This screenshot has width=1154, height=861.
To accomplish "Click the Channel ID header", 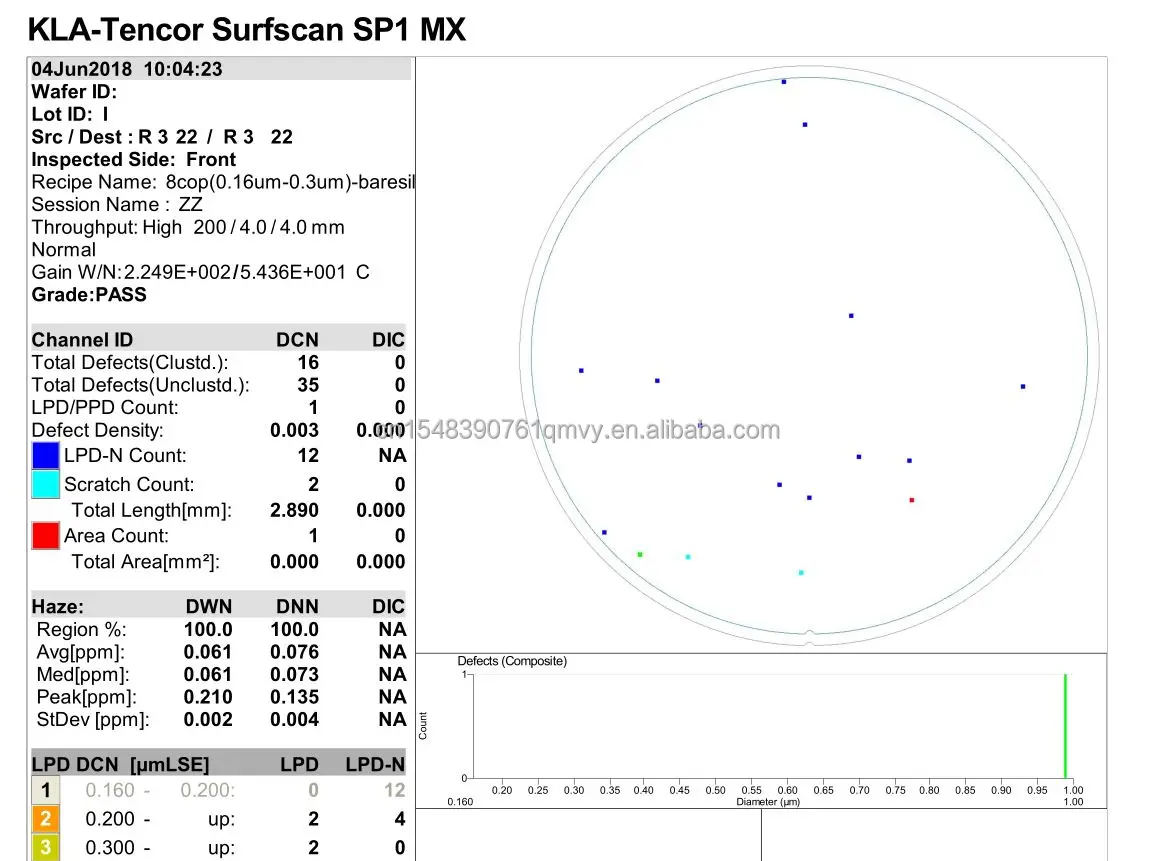I will point(82,339).
